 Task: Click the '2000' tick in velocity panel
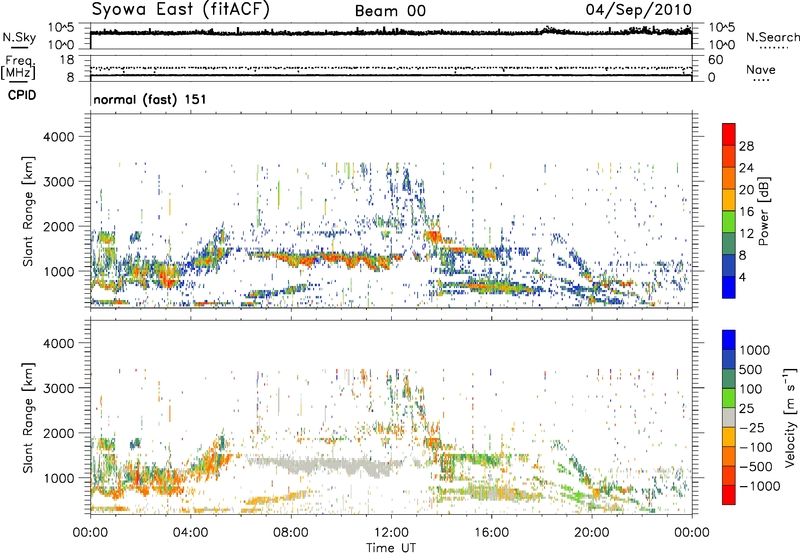point(59,433)
